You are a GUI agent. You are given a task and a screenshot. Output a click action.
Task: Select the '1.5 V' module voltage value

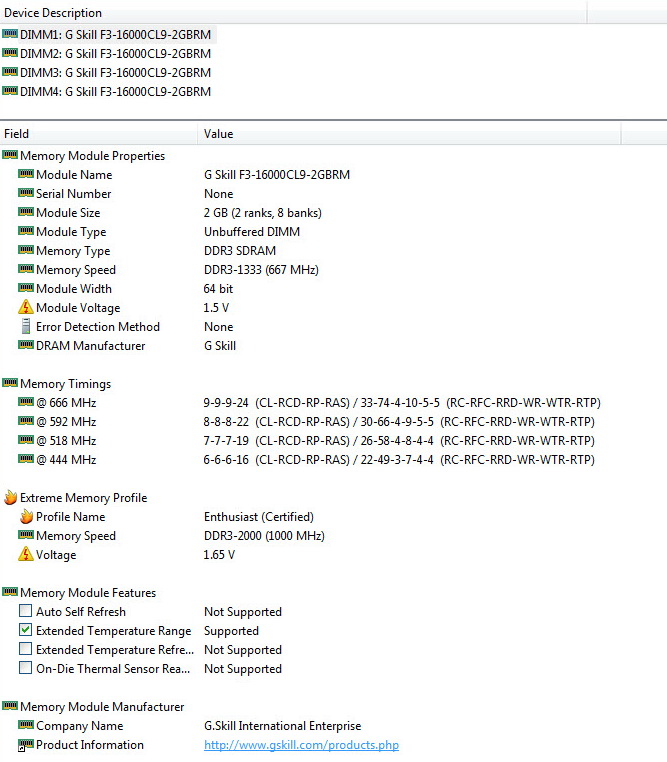pos(216,308)
